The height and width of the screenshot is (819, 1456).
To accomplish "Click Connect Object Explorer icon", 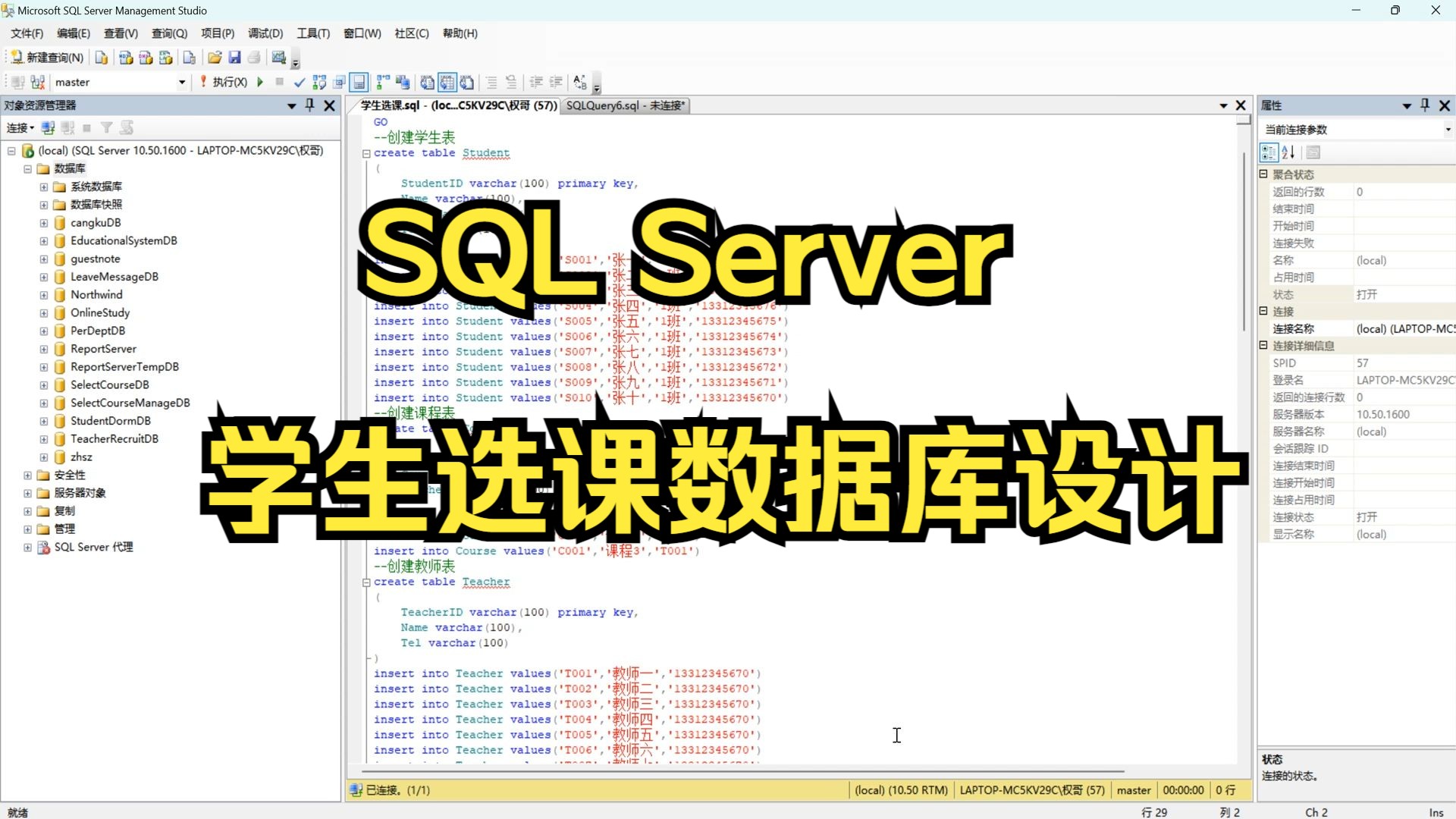I will coord(48,128).
